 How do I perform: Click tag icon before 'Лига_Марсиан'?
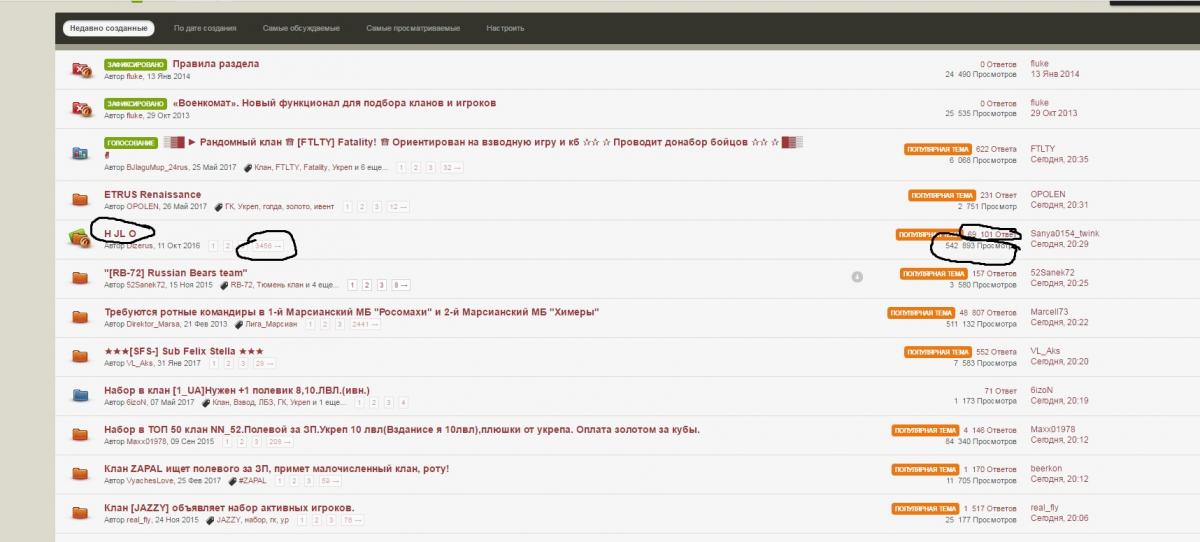(x=239, y=324)
